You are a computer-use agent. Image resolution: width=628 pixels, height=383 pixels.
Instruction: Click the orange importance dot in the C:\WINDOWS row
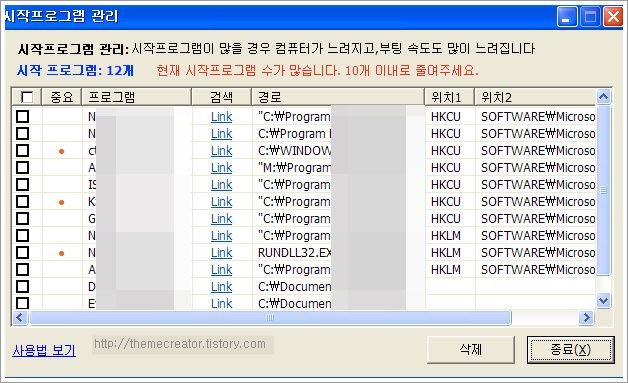[x=61, y=151]
